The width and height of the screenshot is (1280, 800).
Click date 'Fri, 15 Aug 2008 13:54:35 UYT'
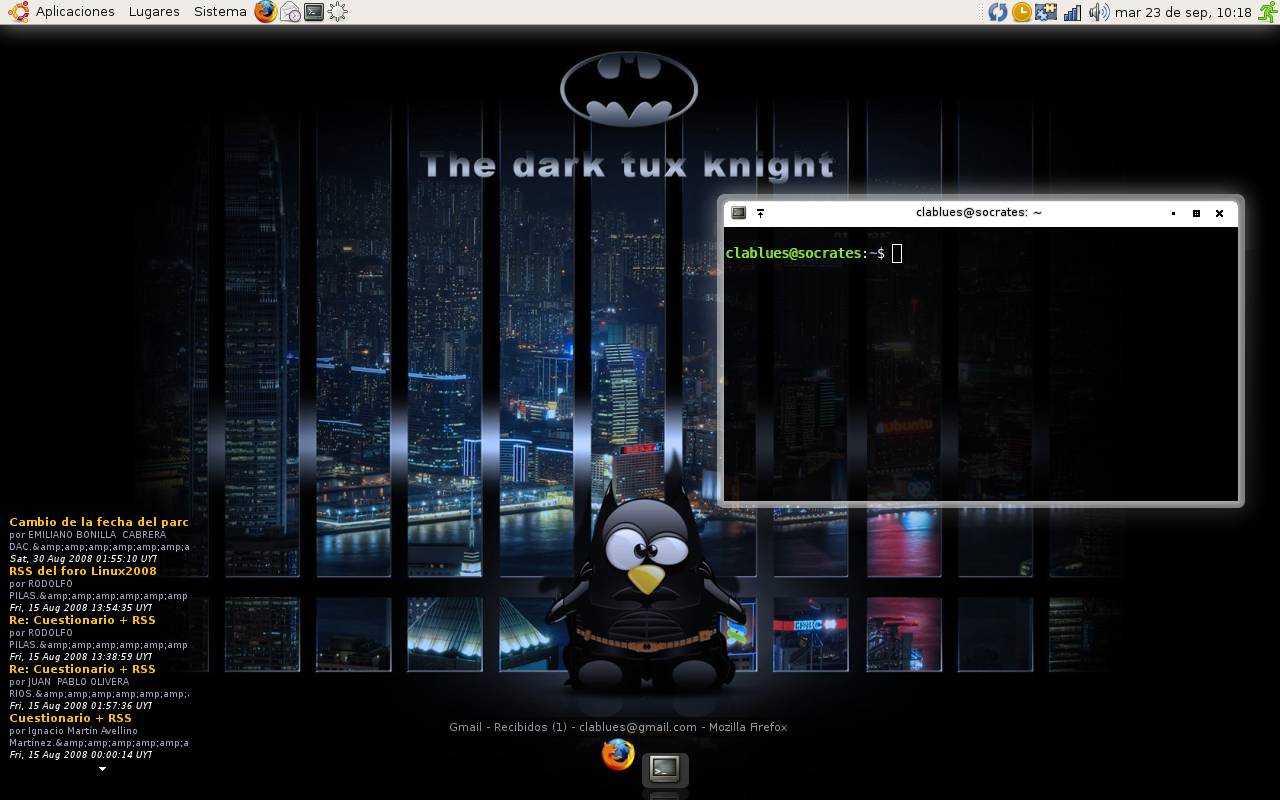pyautogui.click(x=81, y=608)
